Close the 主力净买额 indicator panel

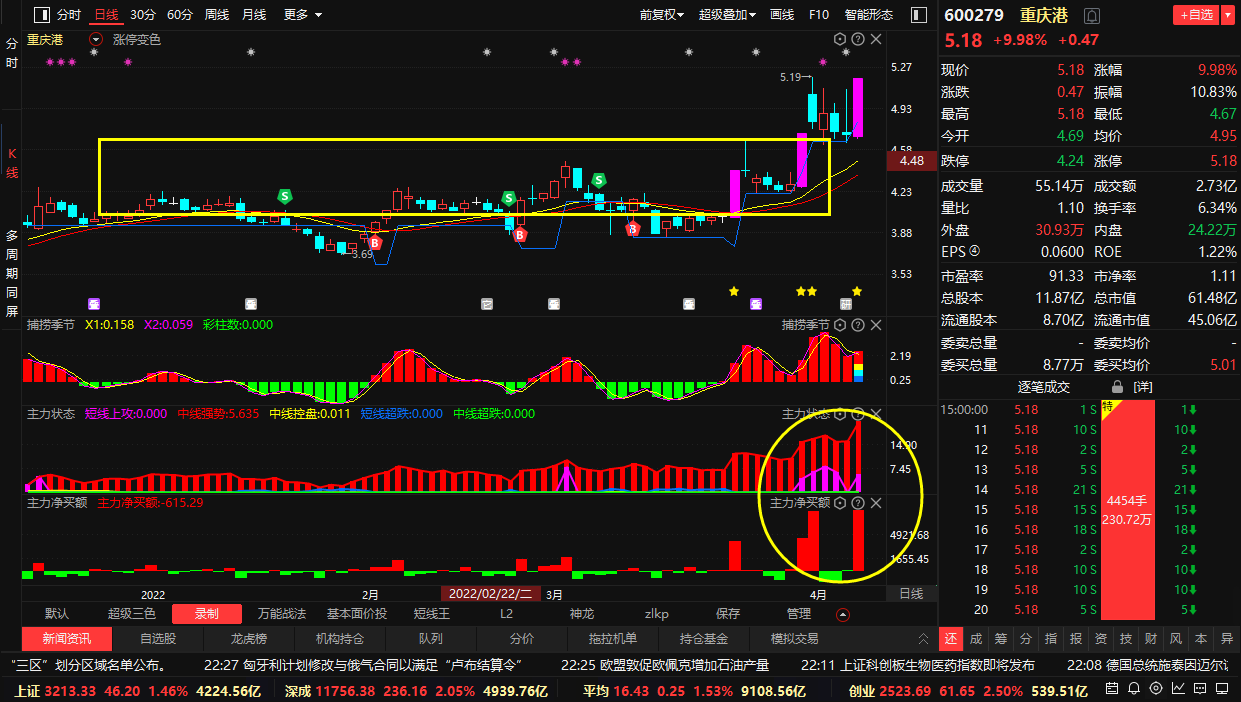pos(876,503)
